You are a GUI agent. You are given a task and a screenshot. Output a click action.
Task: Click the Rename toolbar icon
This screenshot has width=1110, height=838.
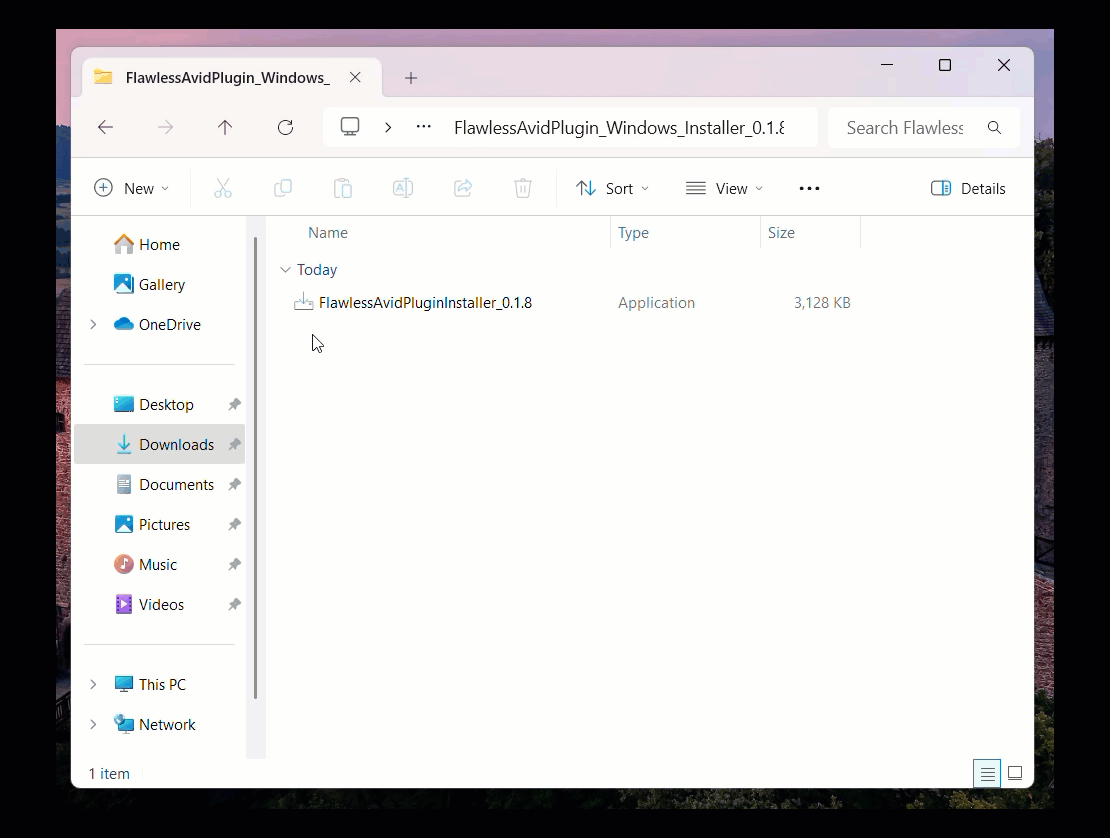(x=403, y=188)
